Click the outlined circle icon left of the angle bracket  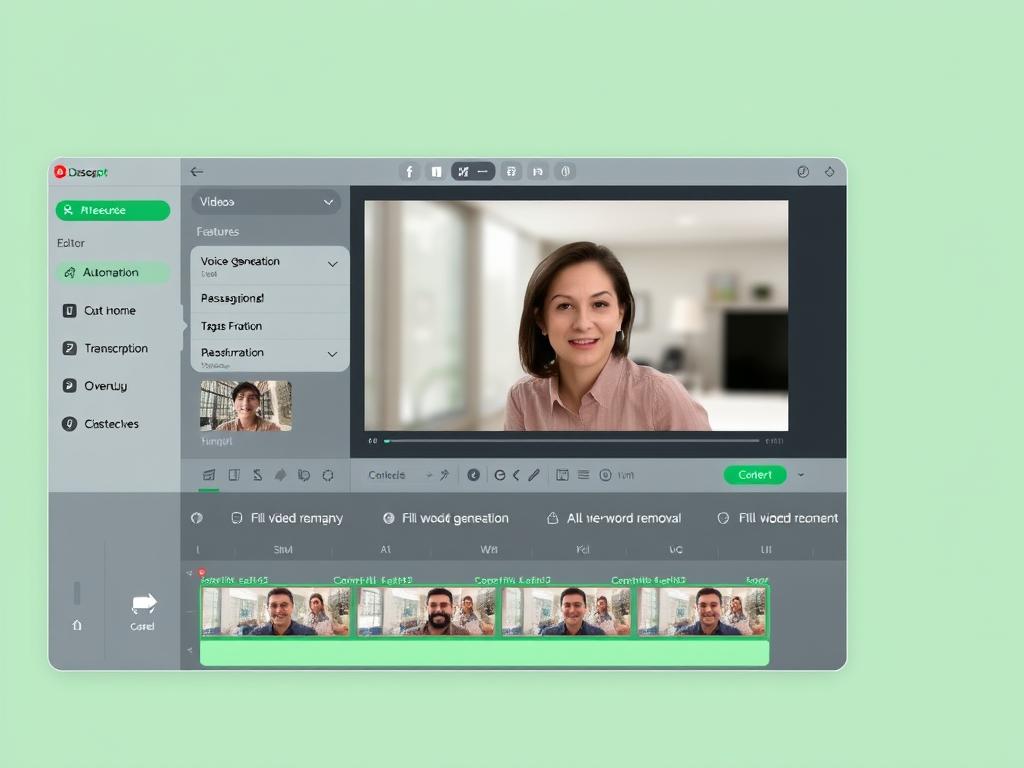[x=500, y=475]
